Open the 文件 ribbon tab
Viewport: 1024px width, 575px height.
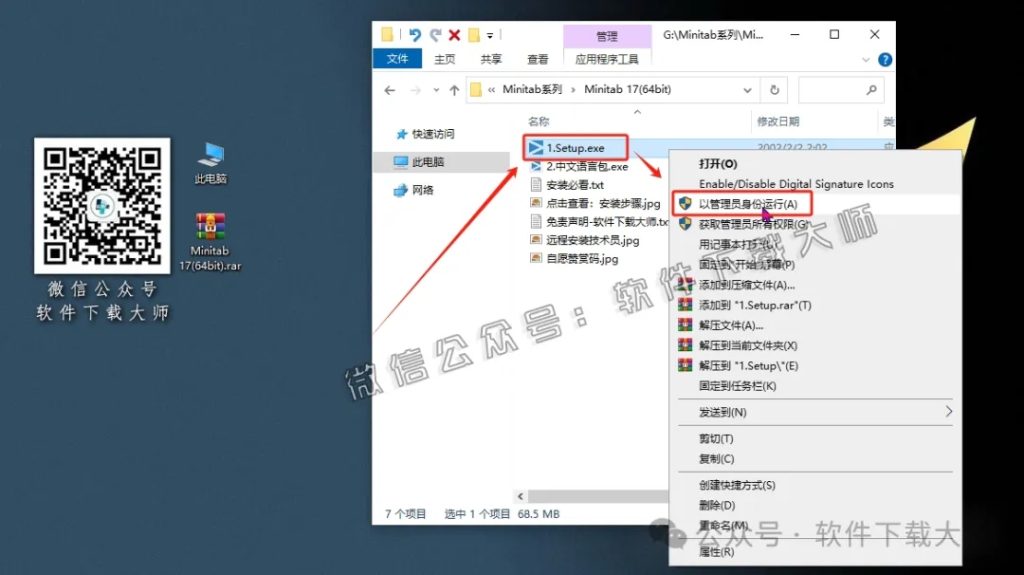coord(397,59)
